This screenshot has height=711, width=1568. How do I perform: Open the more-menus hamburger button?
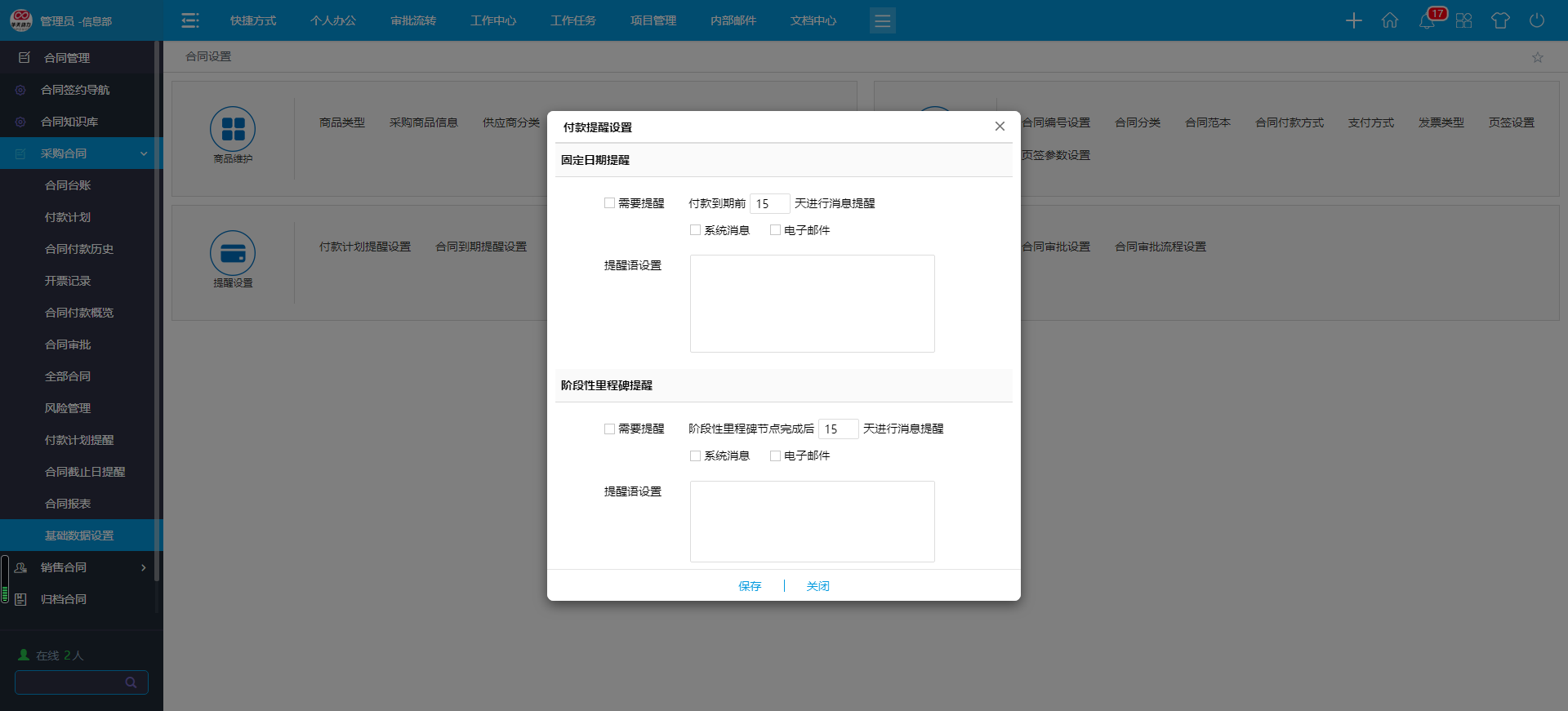882,20
